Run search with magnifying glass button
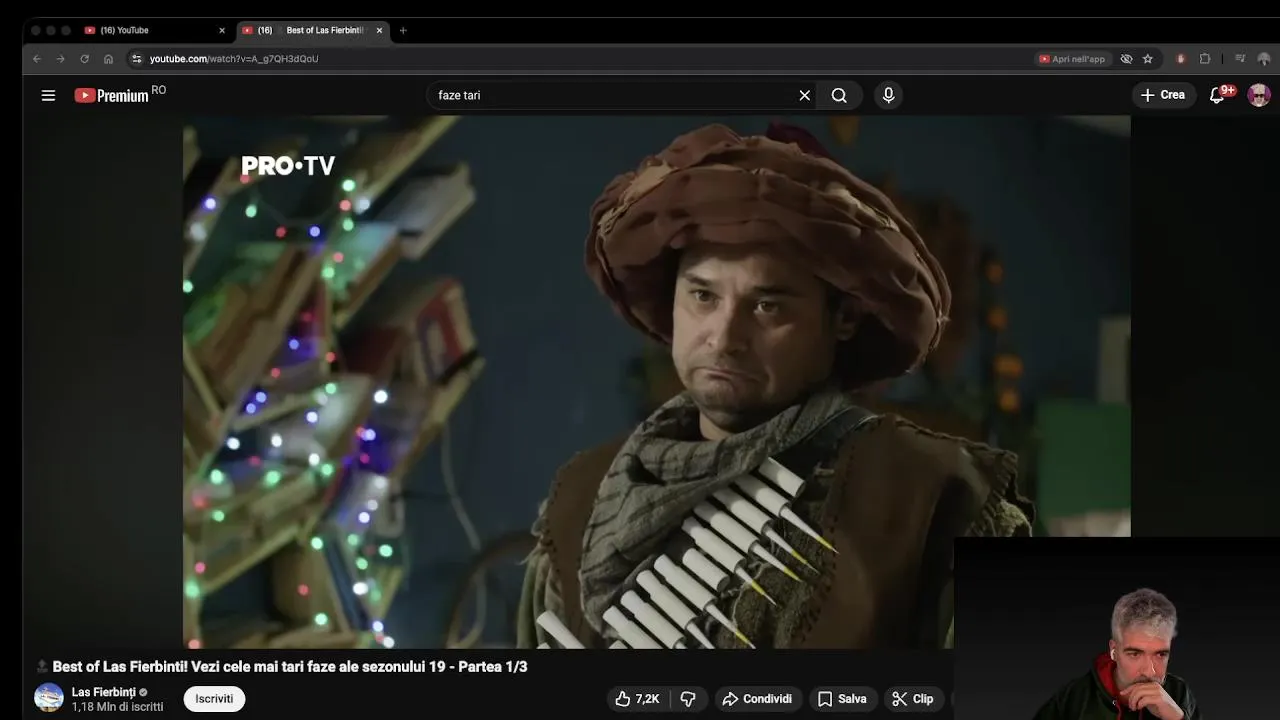The height and width of the screenshot is (720, 1280). [839, 95]
